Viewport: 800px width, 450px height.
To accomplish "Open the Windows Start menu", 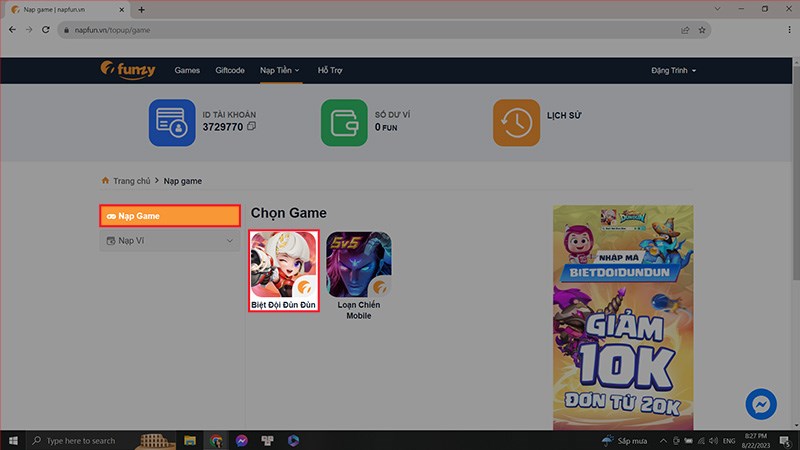I will click(x=13, y=440).
